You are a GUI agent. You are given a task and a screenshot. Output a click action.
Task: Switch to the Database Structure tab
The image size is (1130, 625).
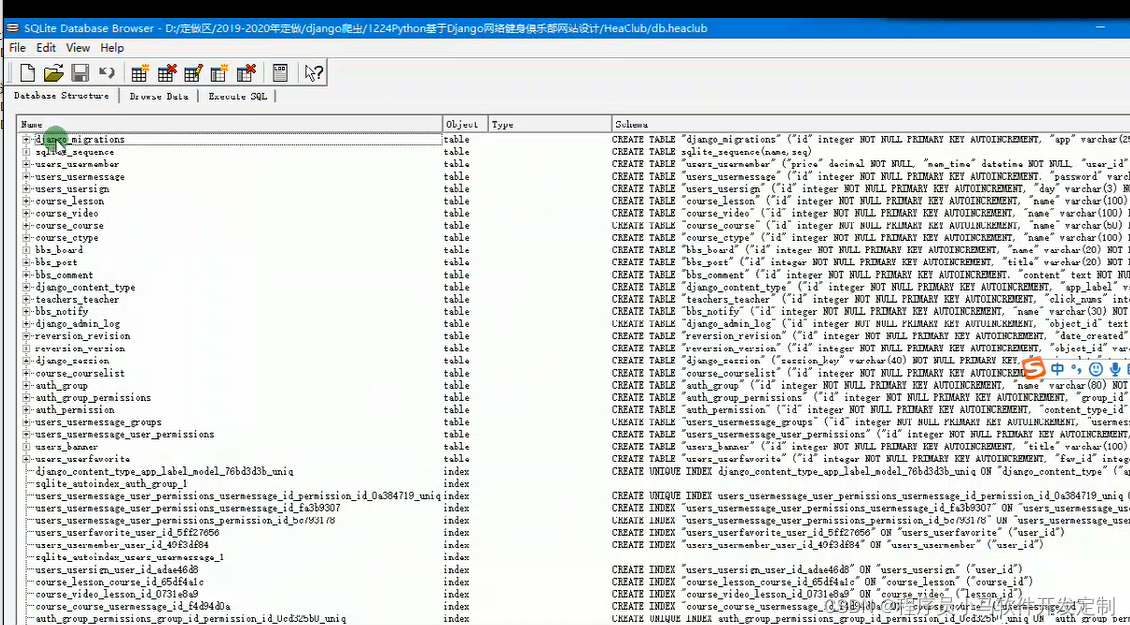(x=61, y=95)
